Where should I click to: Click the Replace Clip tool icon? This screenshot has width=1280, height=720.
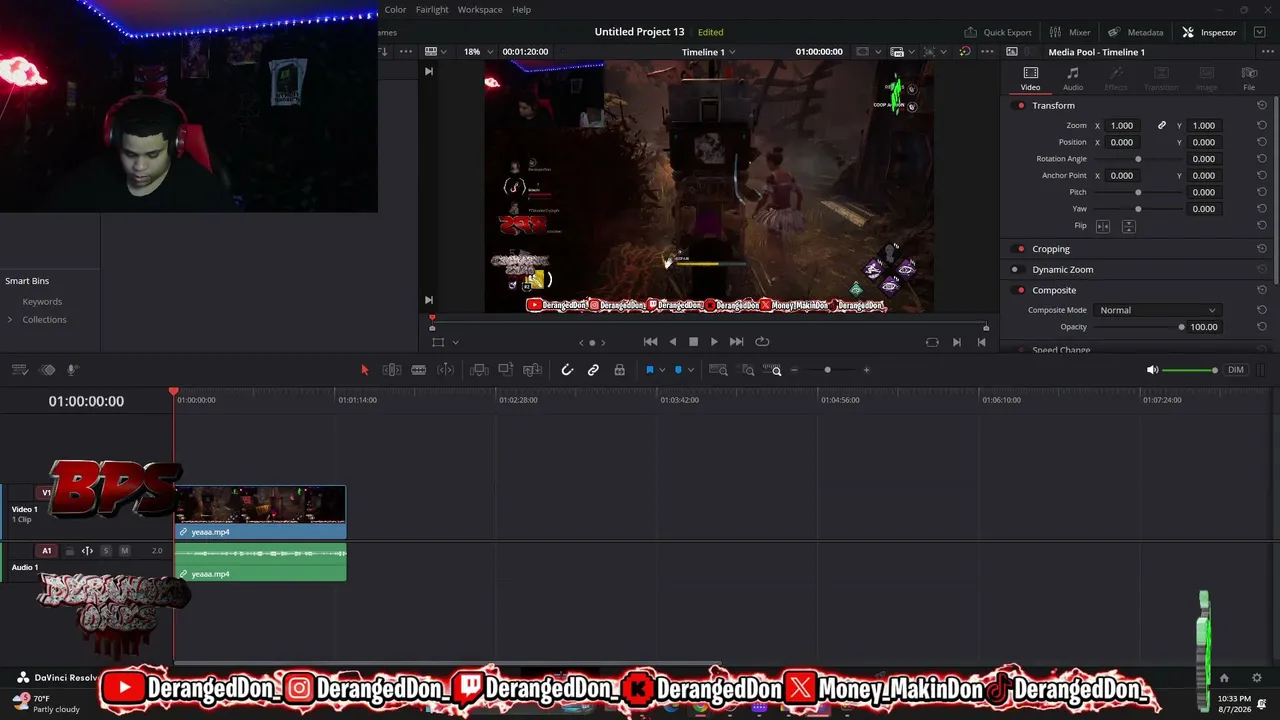(533, 370)
